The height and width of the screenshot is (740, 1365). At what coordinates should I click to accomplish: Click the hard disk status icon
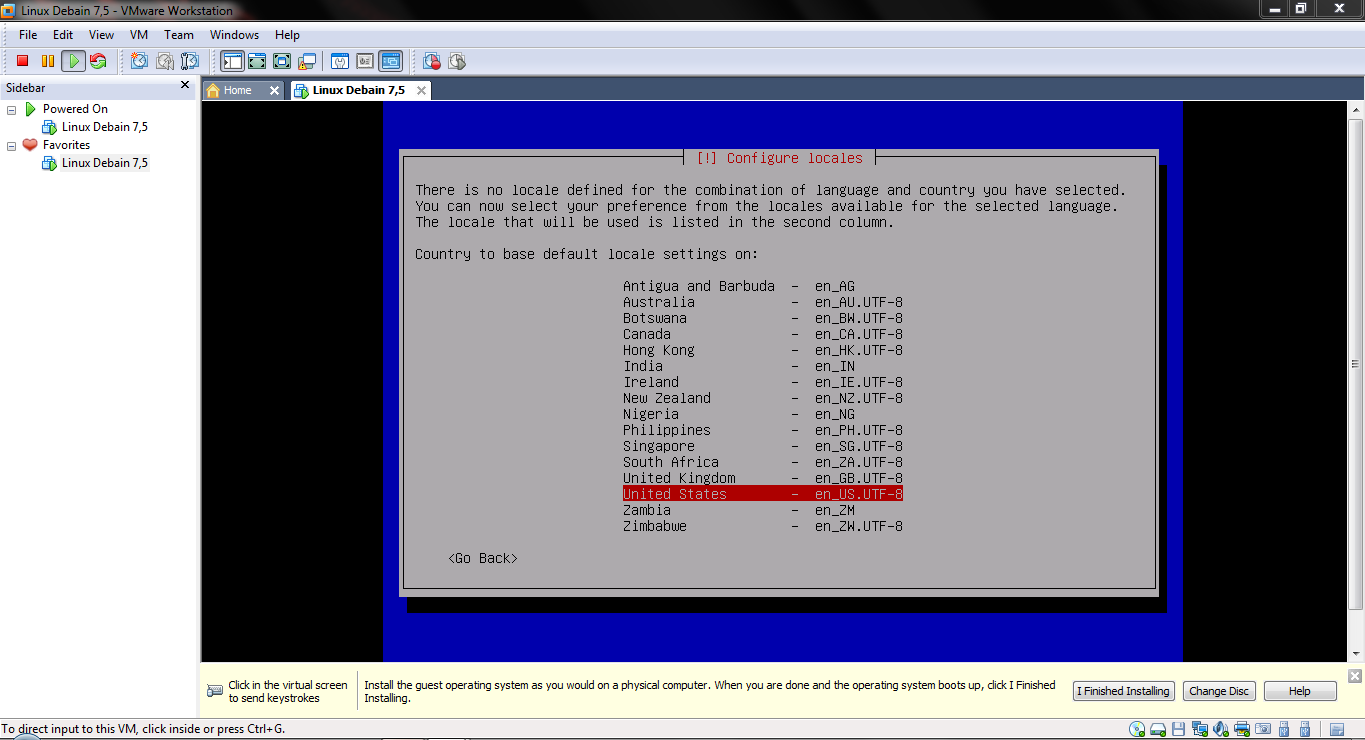[x=1158, y=729]
